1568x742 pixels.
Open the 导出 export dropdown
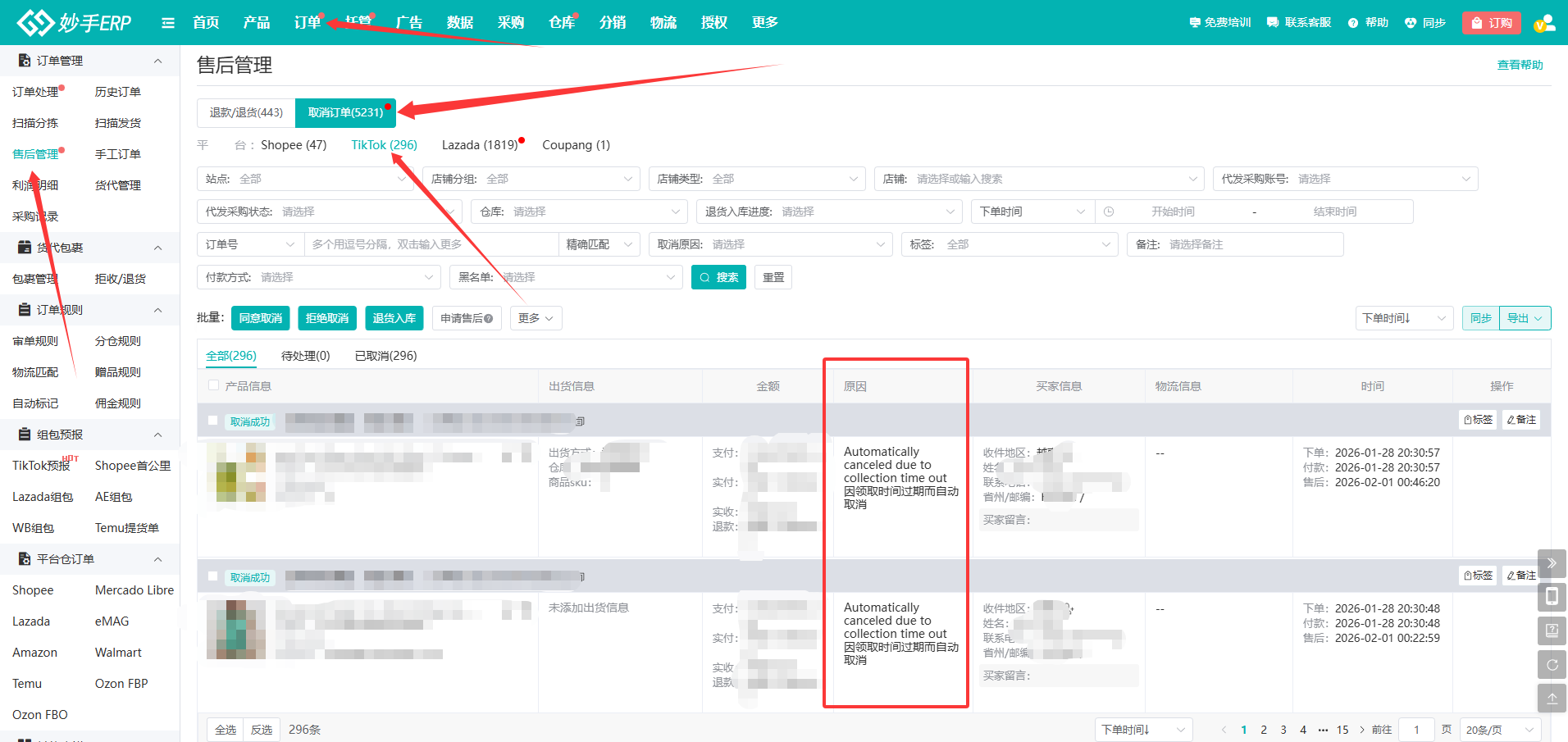[1525, 318]
